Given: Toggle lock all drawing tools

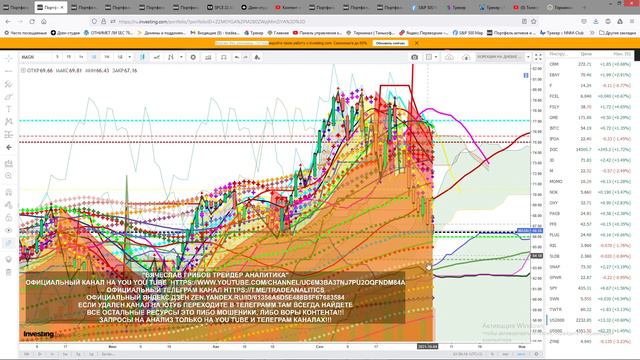Looking at the screenshot, I should pos(9,218).
